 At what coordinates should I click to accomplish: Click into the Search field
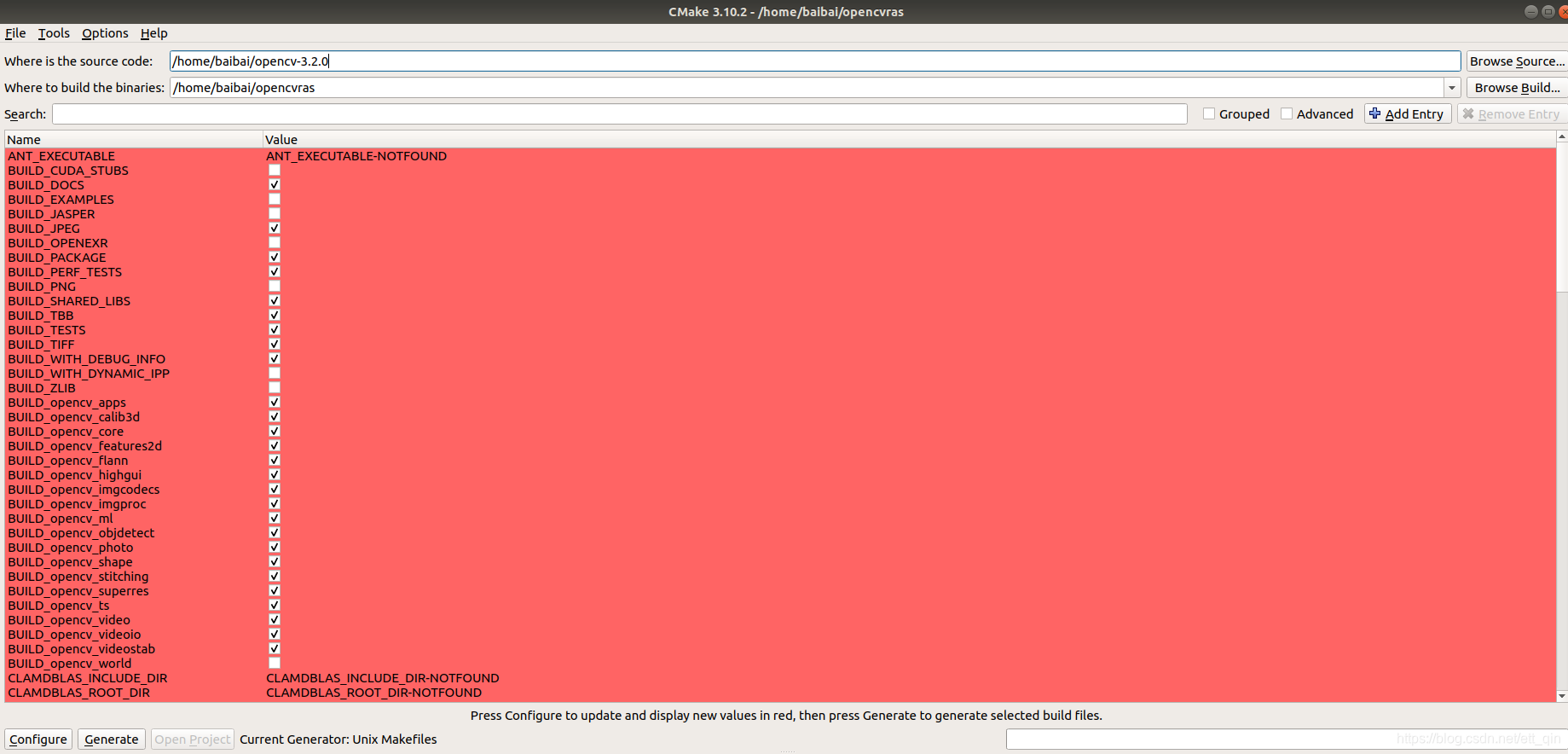click(x=620, y=114)
